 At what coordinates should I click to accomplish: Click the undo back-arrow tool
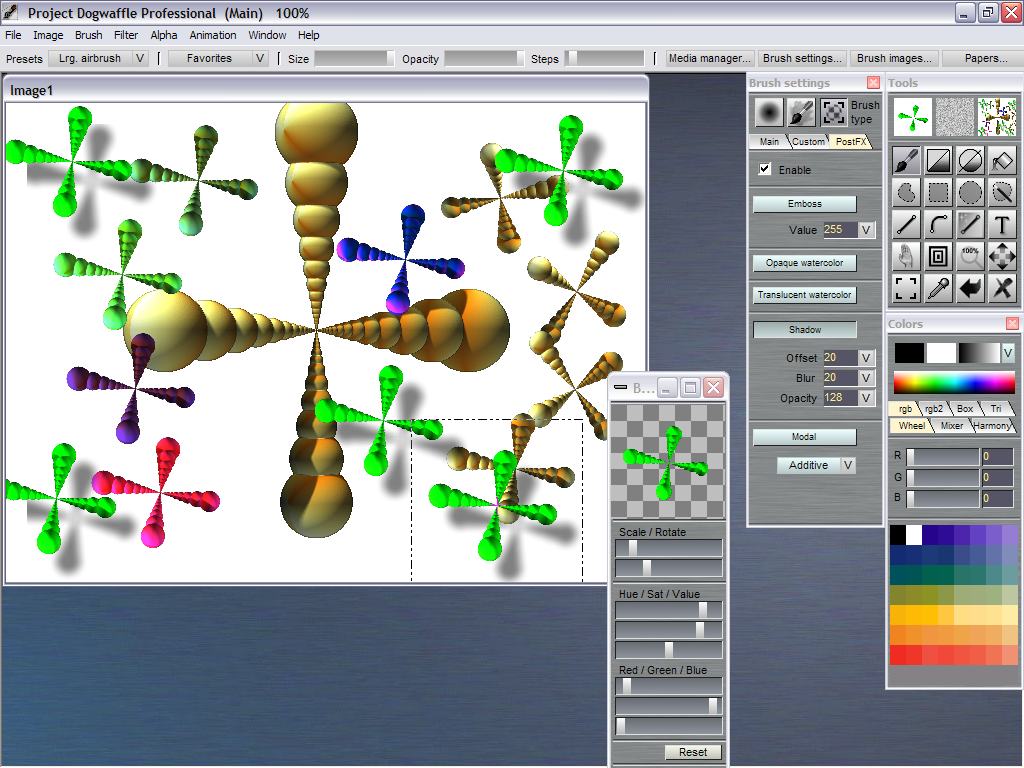970,288
